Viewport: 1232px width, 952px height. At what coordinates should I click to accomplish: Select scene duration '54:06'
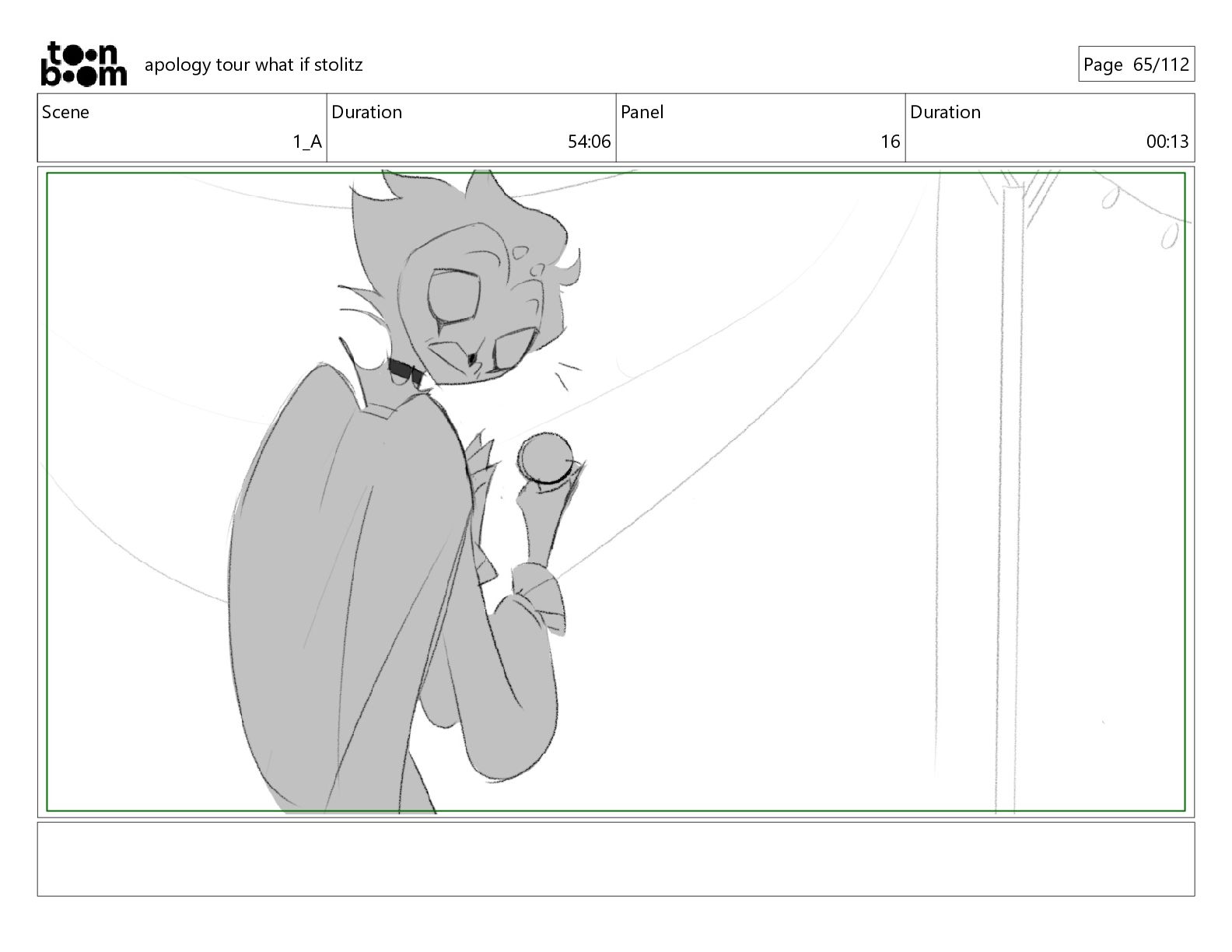coord(589,142)
